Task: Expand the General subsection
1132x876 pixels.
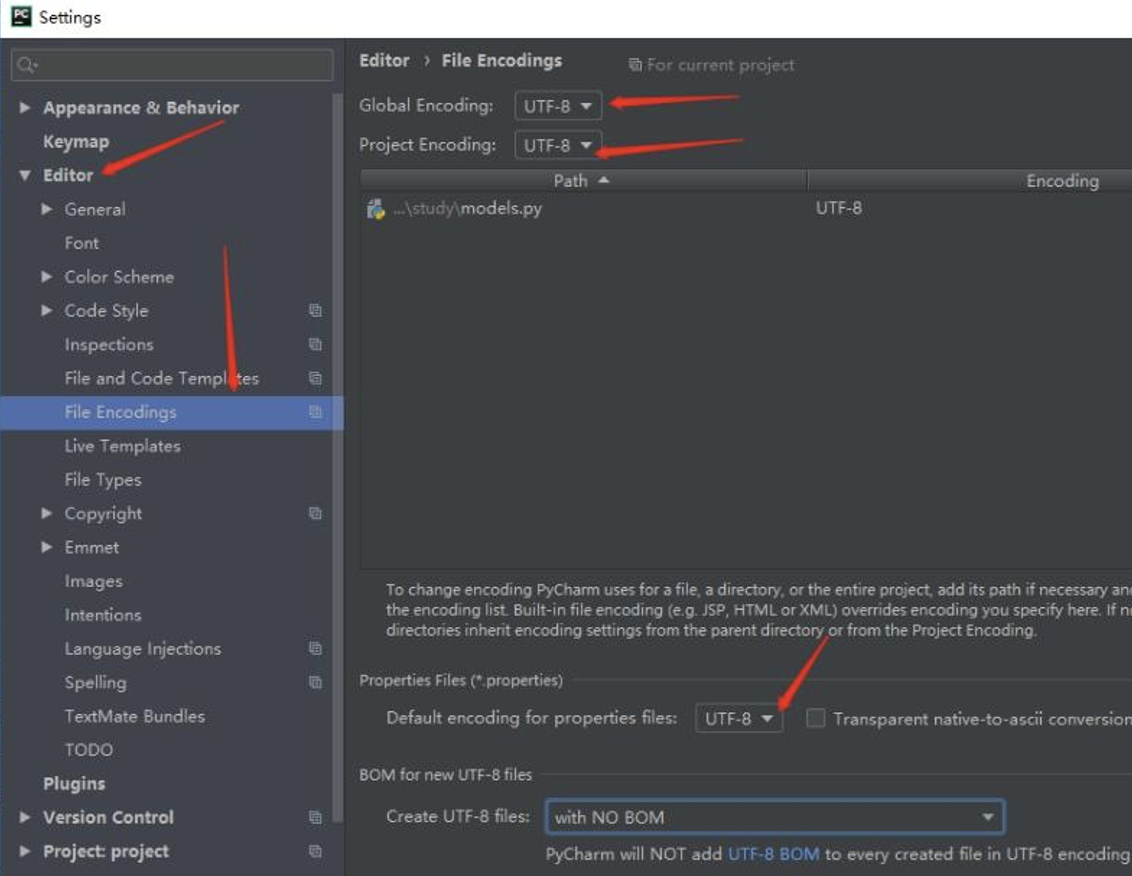Action: 47,209
